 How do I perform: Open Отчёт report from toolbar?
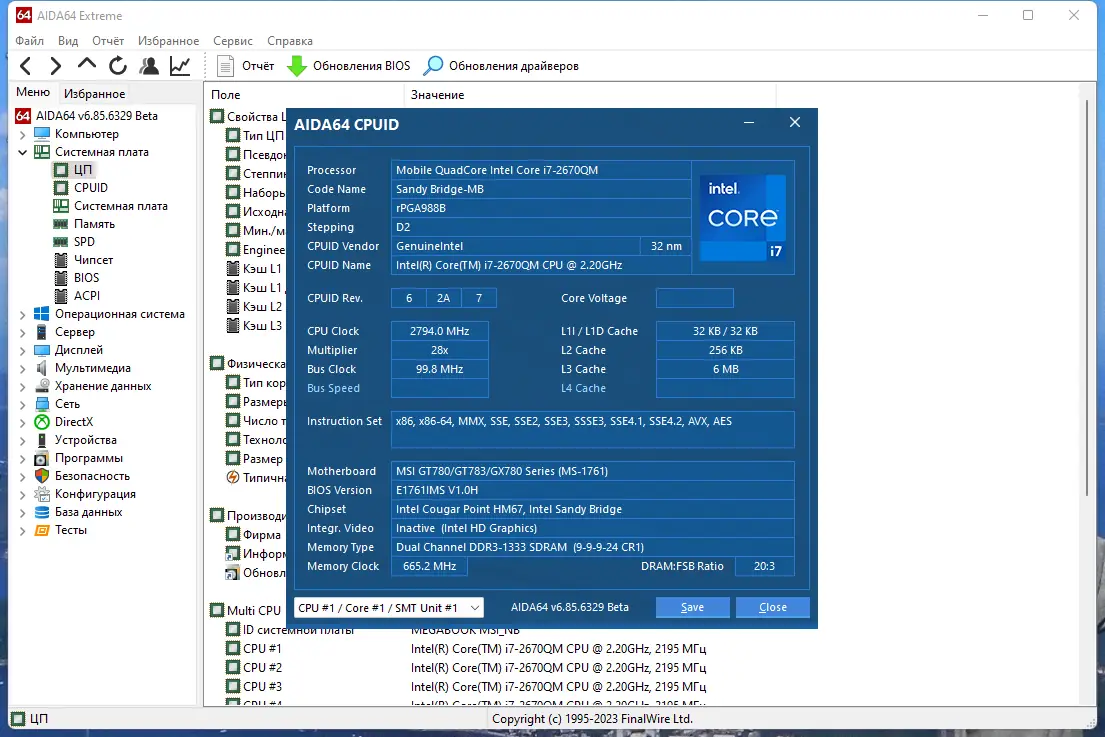point(245,66)
